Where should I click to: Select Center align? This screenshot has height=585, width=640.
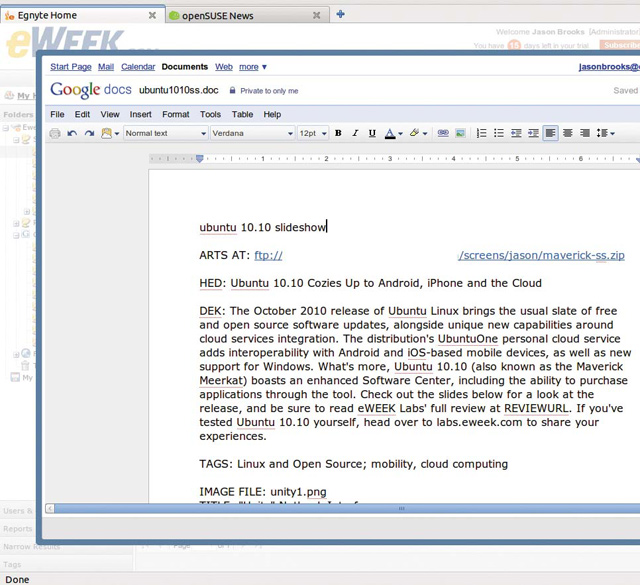pyautogui.click(x=567, y=133)
